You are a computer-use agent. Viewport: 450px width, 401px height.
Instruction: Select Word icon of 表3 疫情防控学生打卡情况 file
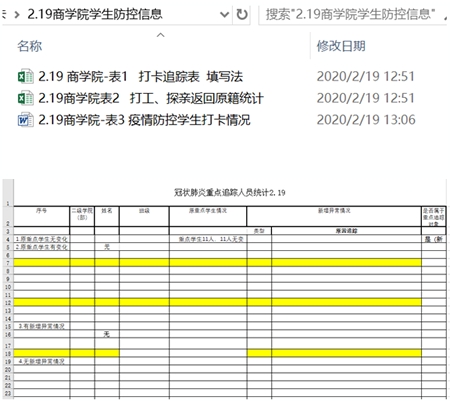(25, 120)
